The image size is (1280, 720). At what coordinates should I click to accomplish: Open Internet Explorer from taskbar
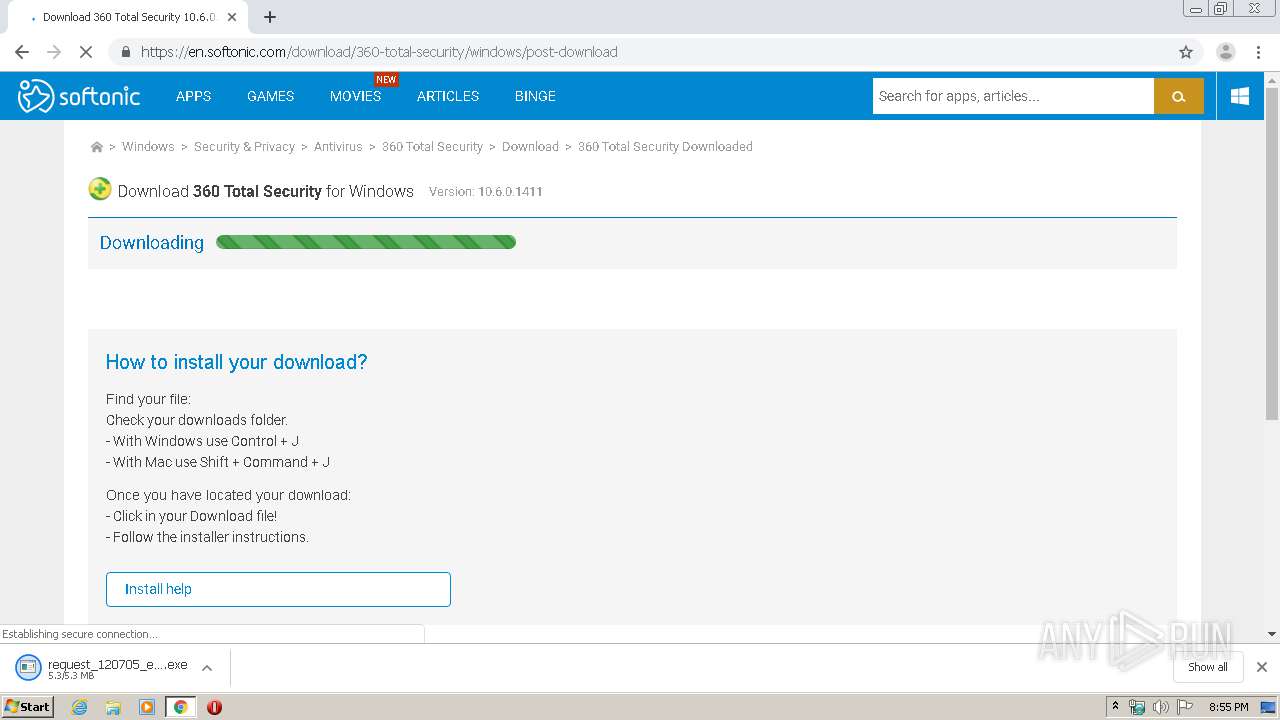pos(79,707)
